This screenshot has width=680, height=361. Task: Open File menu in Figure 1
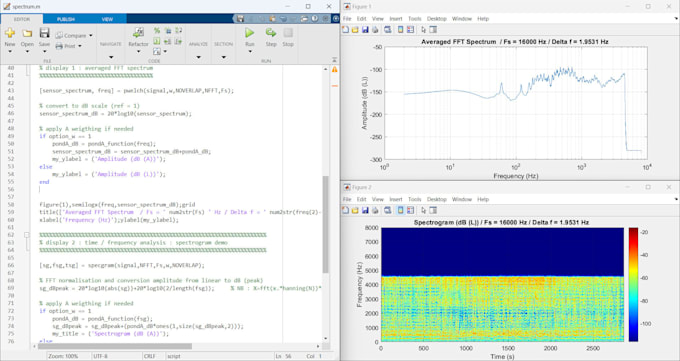coord(347,19)
